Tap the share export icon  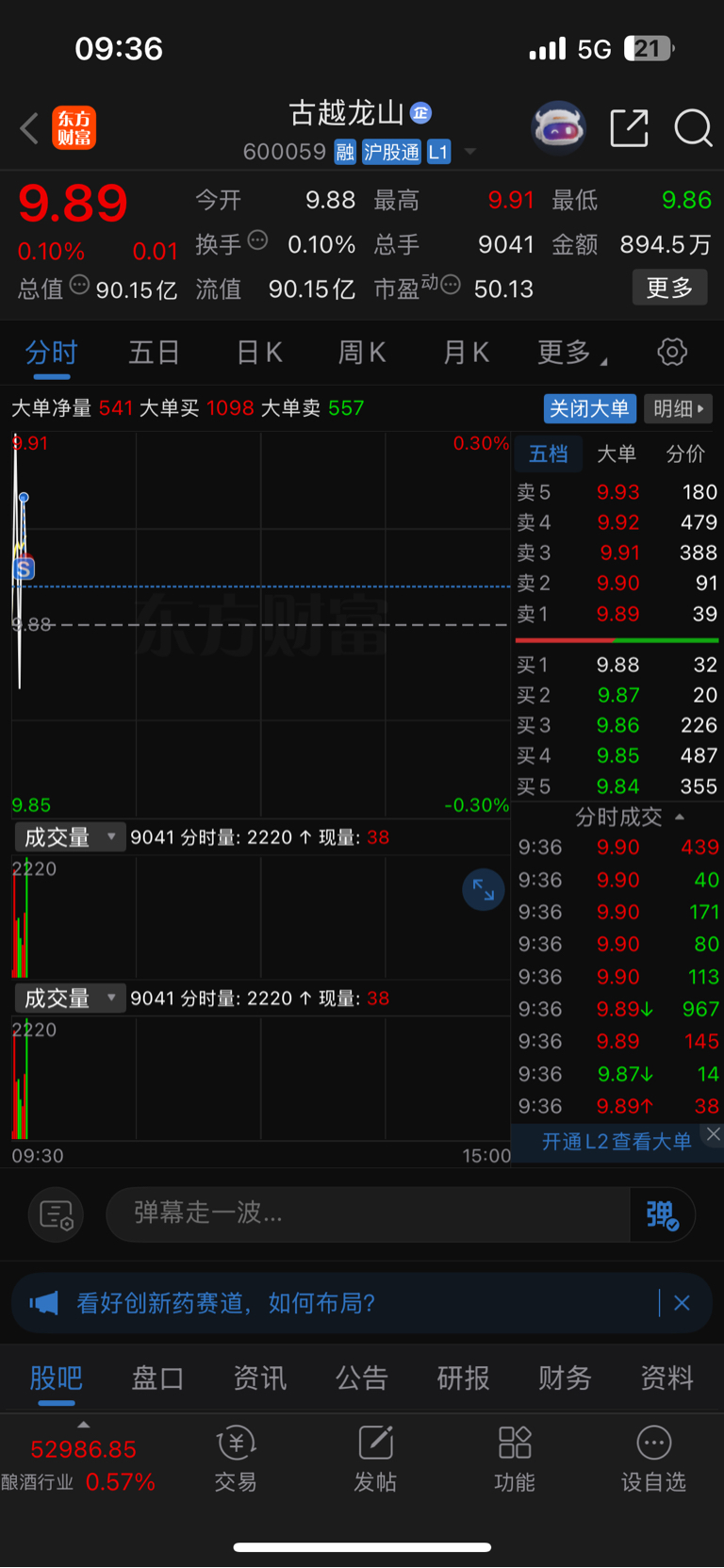tap(629, 127)
